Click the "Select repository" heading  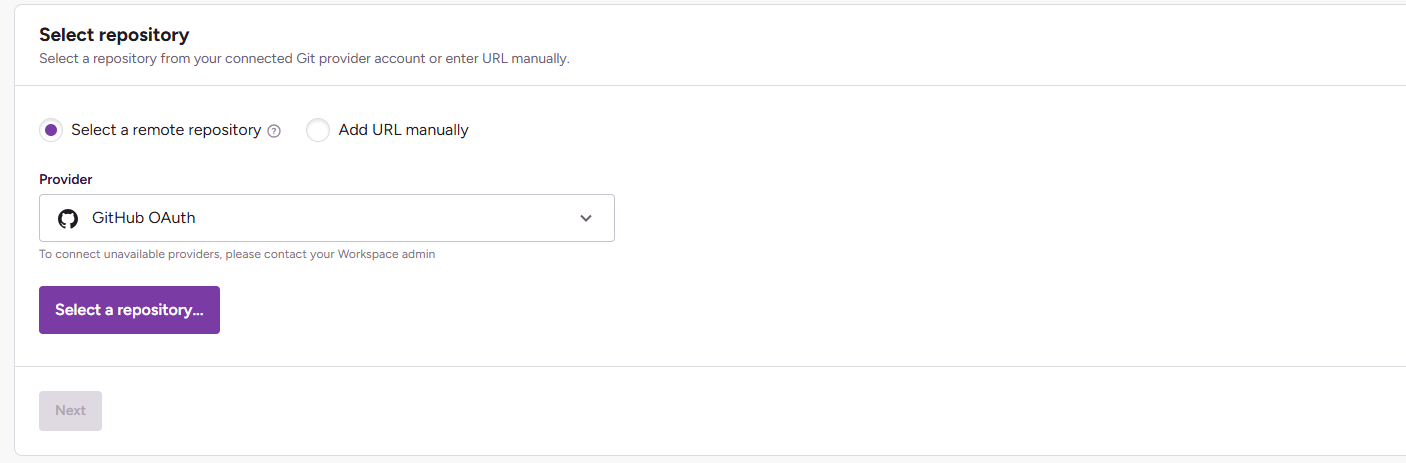coord(114,35)
